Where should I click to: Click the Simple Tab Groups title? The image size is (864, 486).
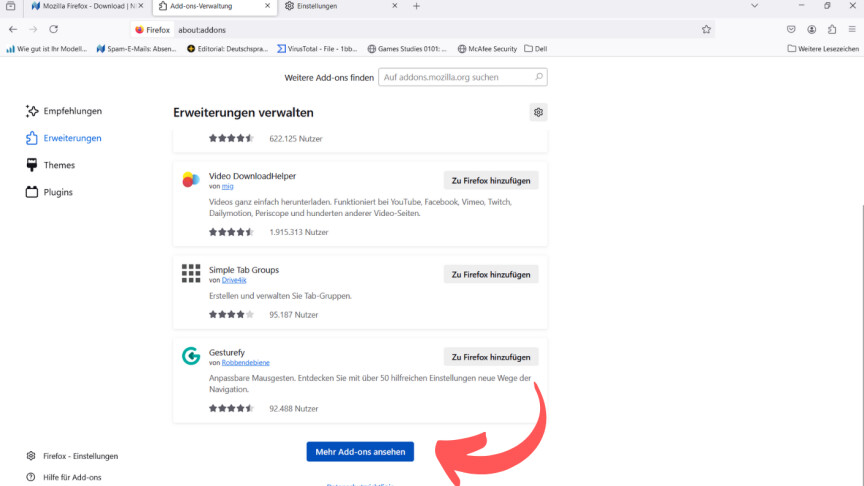(x=244, y=269)
